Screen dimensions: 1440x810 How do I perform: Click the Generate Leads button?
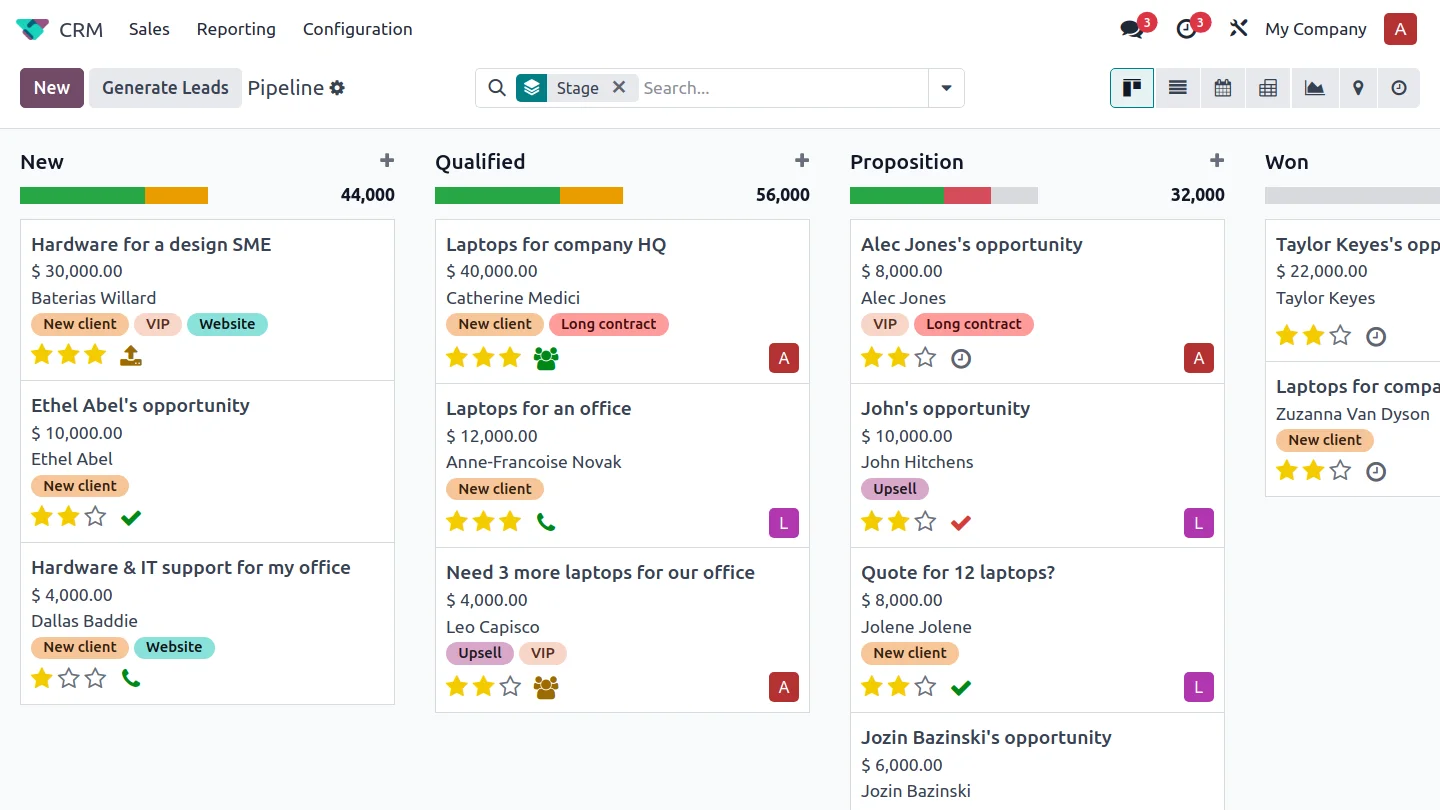pos(165,88)
